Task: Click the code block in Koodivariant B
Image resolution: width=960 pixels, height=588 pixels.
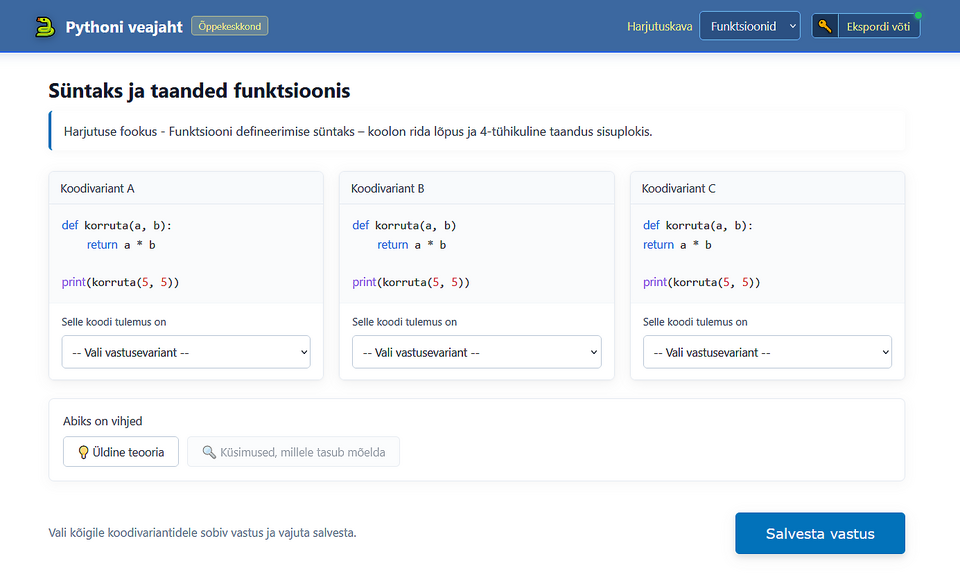Action: [x=476, y=254]
